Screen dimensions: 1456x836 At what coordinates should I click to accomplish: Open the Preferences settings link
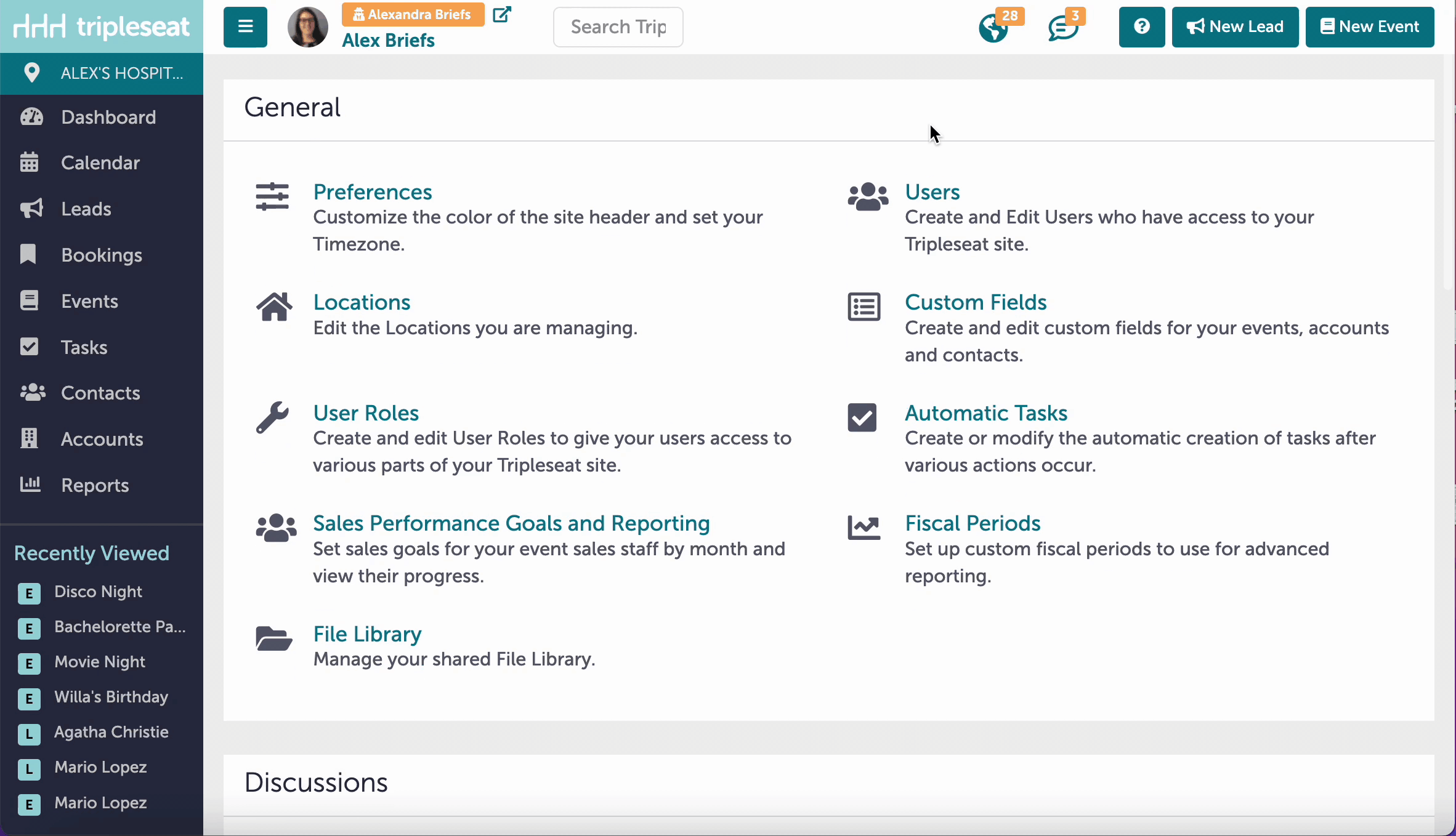[x=372, y=192]
